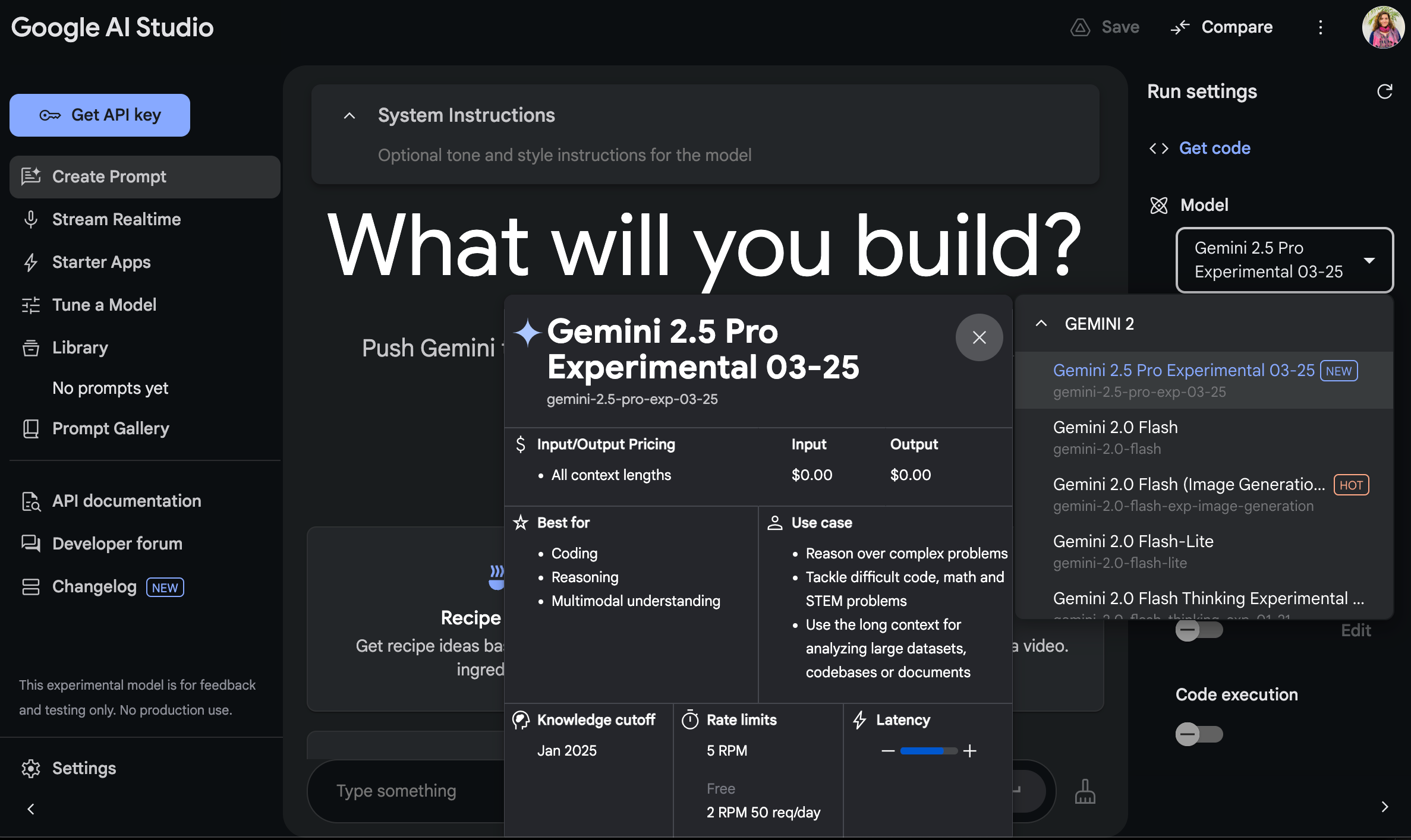Select the Gemini 2.0 Flash-Lite model

tap(1204, 551)
